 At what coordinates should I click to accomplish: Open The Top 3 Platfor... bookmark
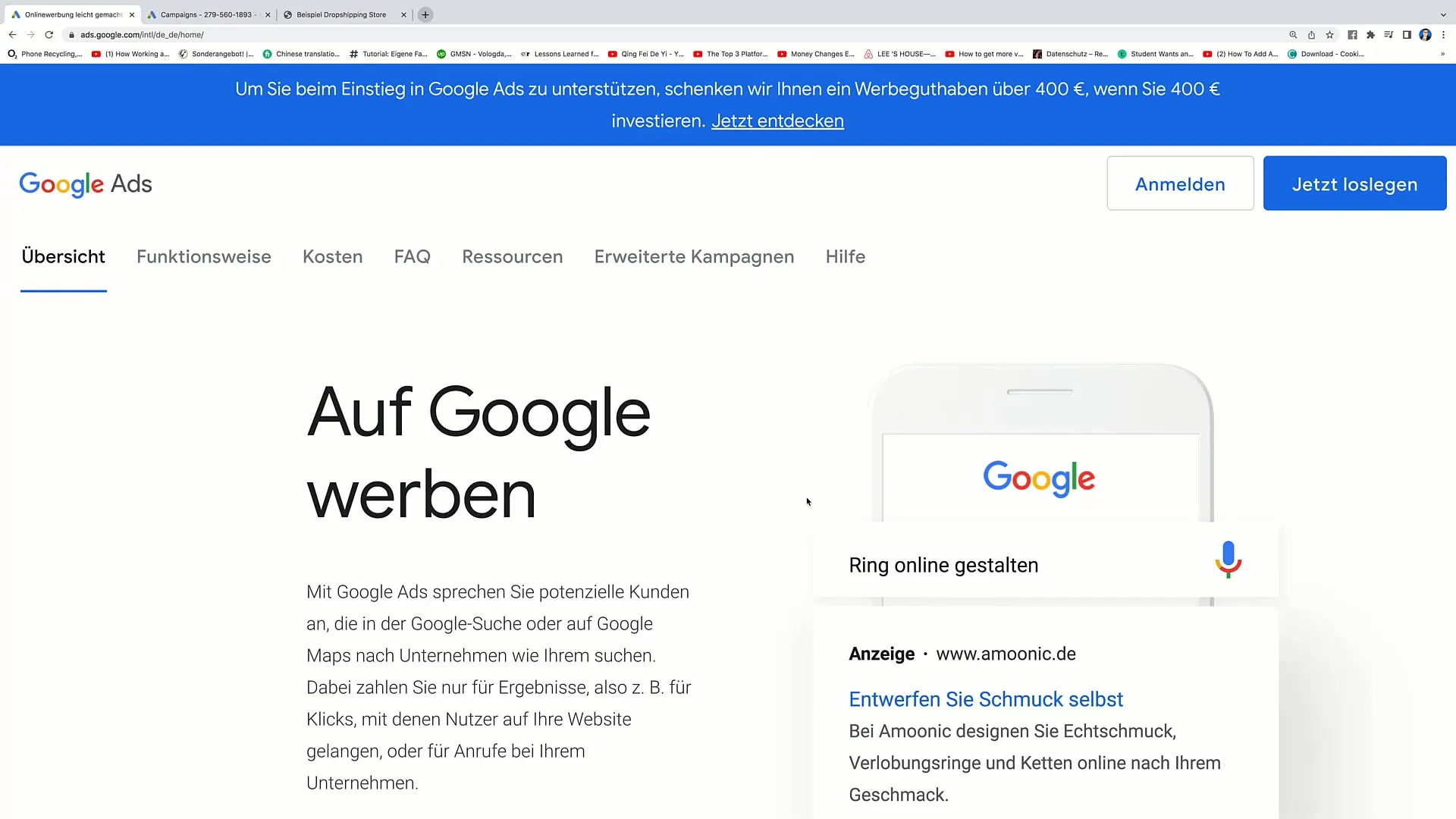731,54
